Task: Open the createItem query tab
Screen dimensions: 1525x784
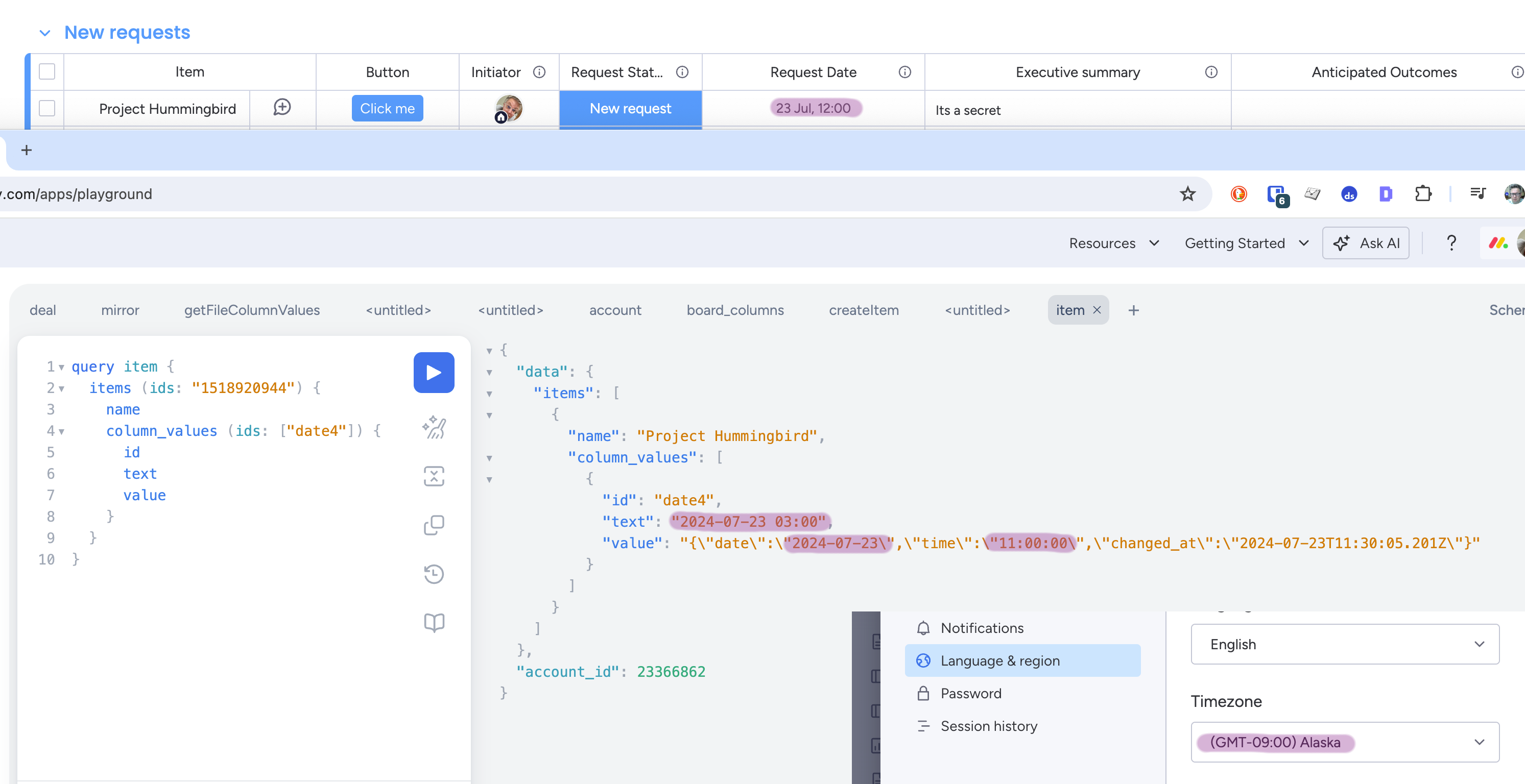Action: click(x=864, y=310)
